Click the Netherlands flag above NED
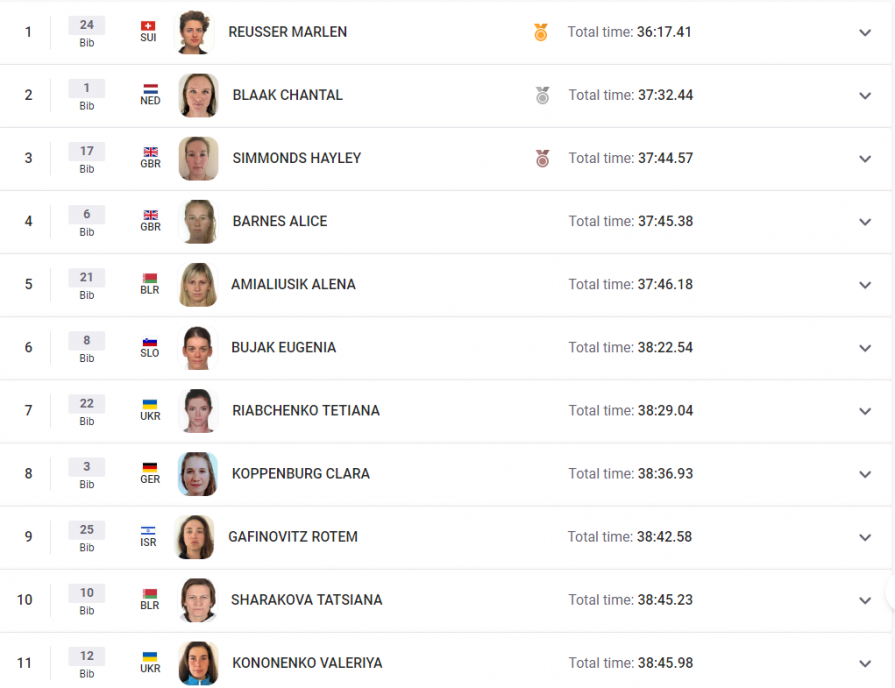Image resolution: width=895 pixels, height=688 pixels. click(x=151, y=89)
